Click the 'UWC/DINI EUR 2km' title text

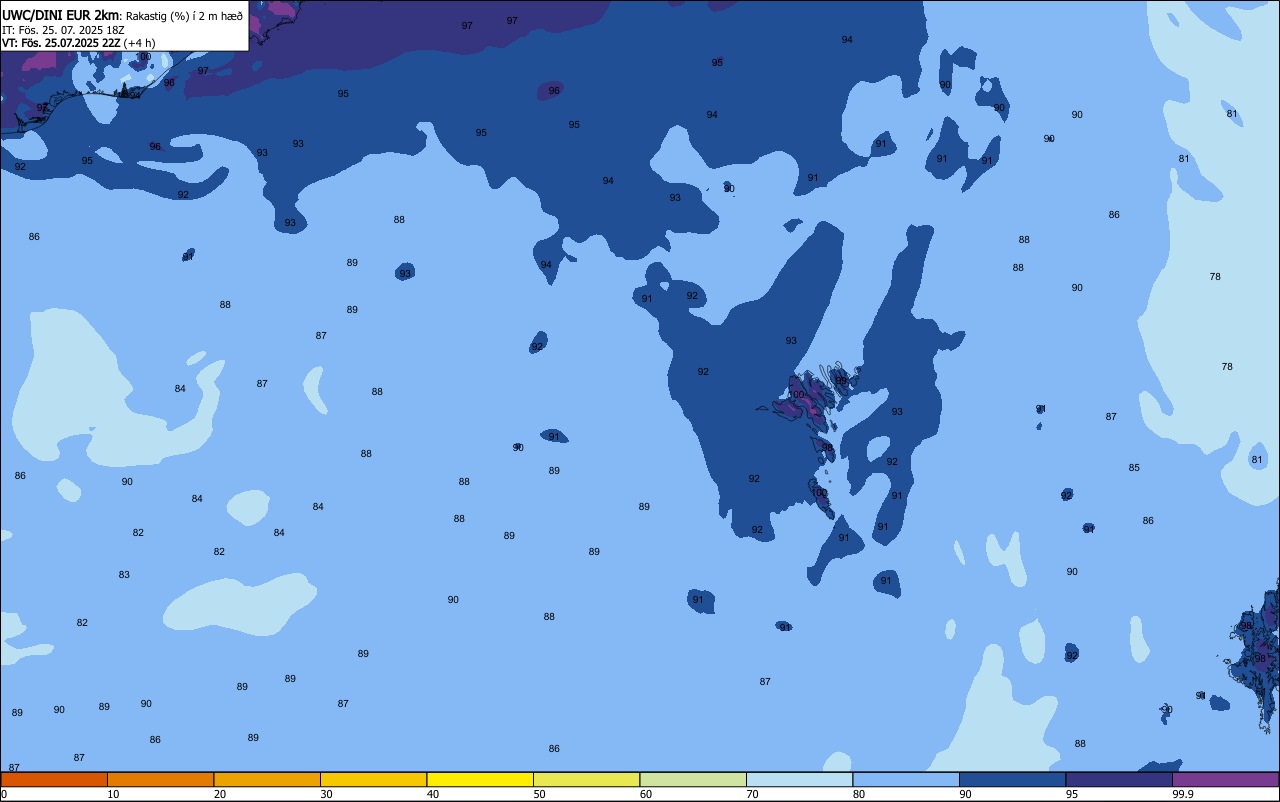(x=61, y=15)
